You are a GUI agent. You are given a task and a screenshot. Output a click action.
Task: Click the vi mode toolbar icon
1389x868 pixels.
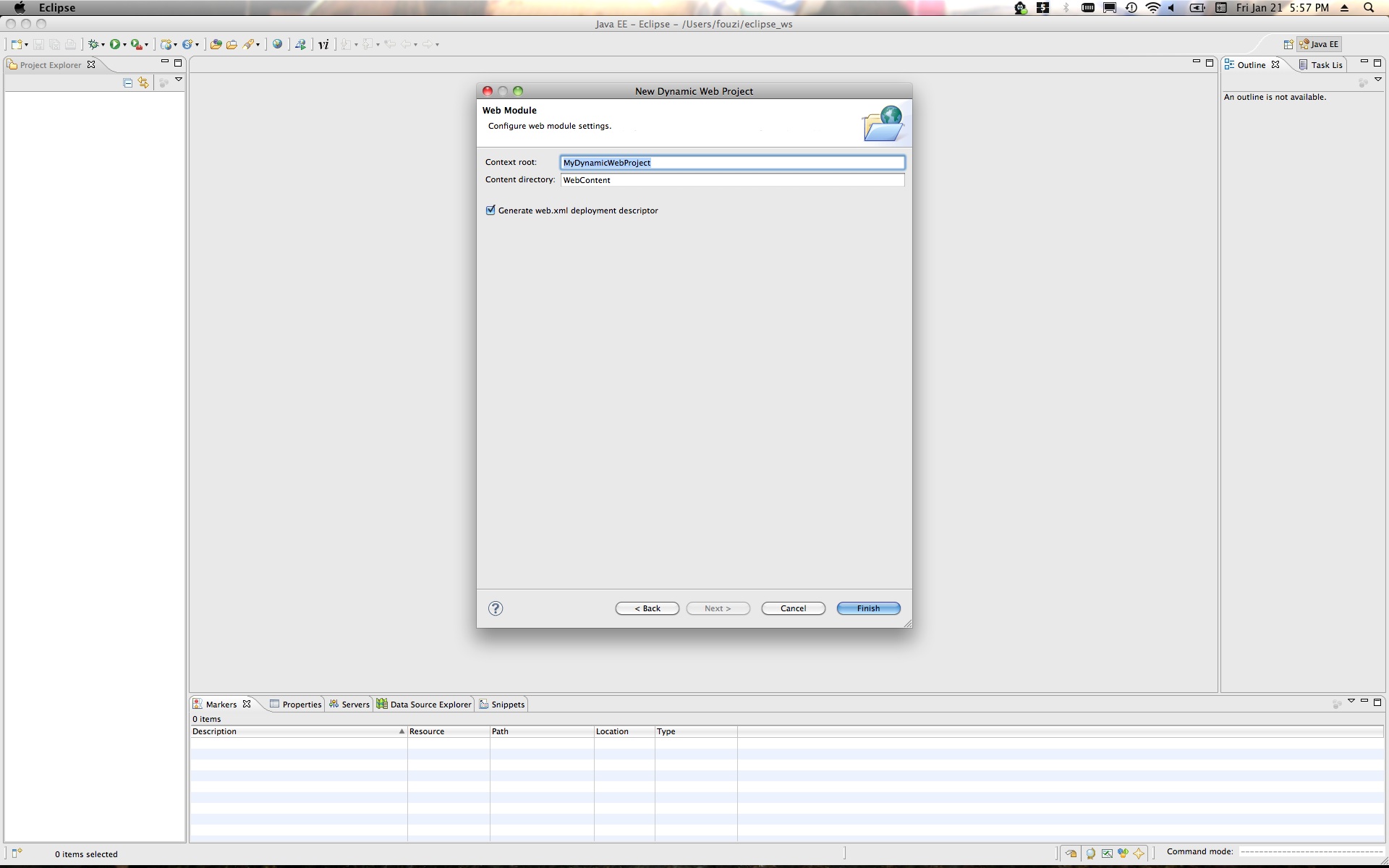(x=323, y=44)
